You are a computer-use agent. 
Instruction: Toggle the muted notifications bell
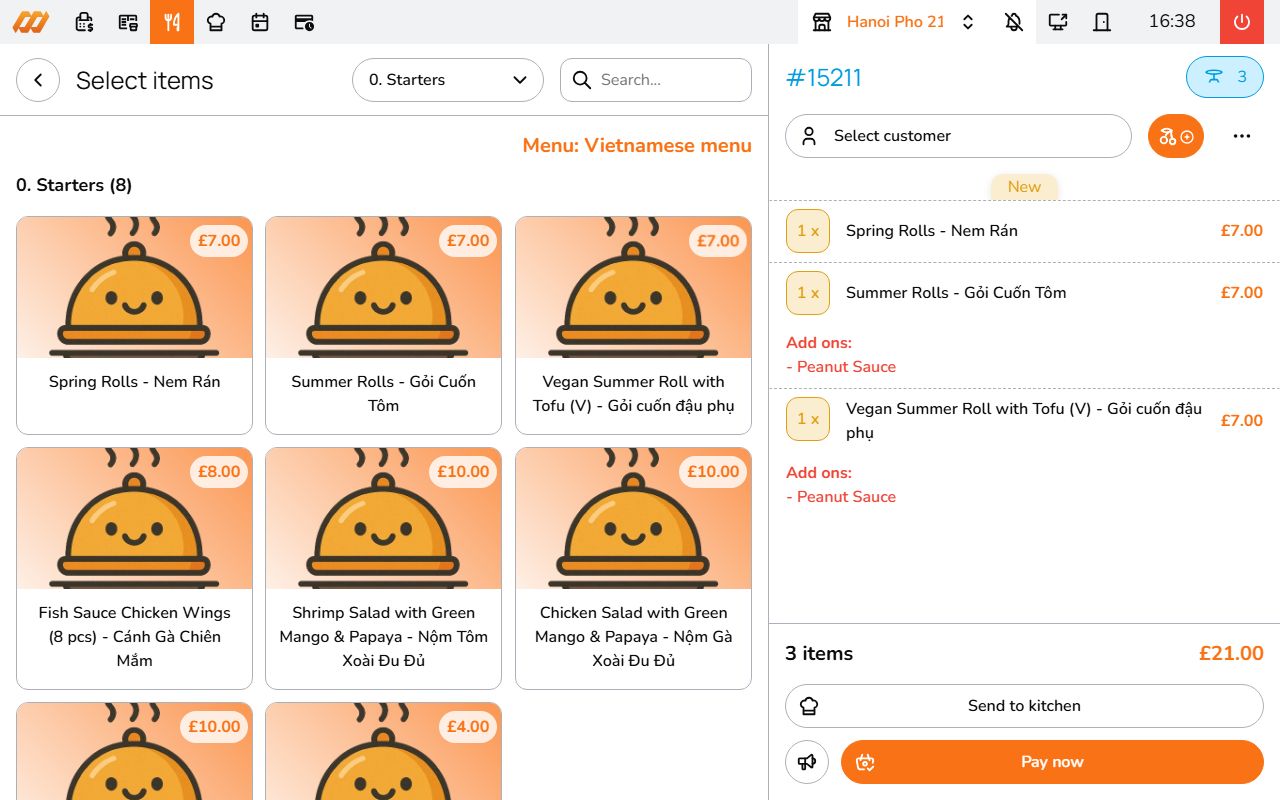point(1014,22)
